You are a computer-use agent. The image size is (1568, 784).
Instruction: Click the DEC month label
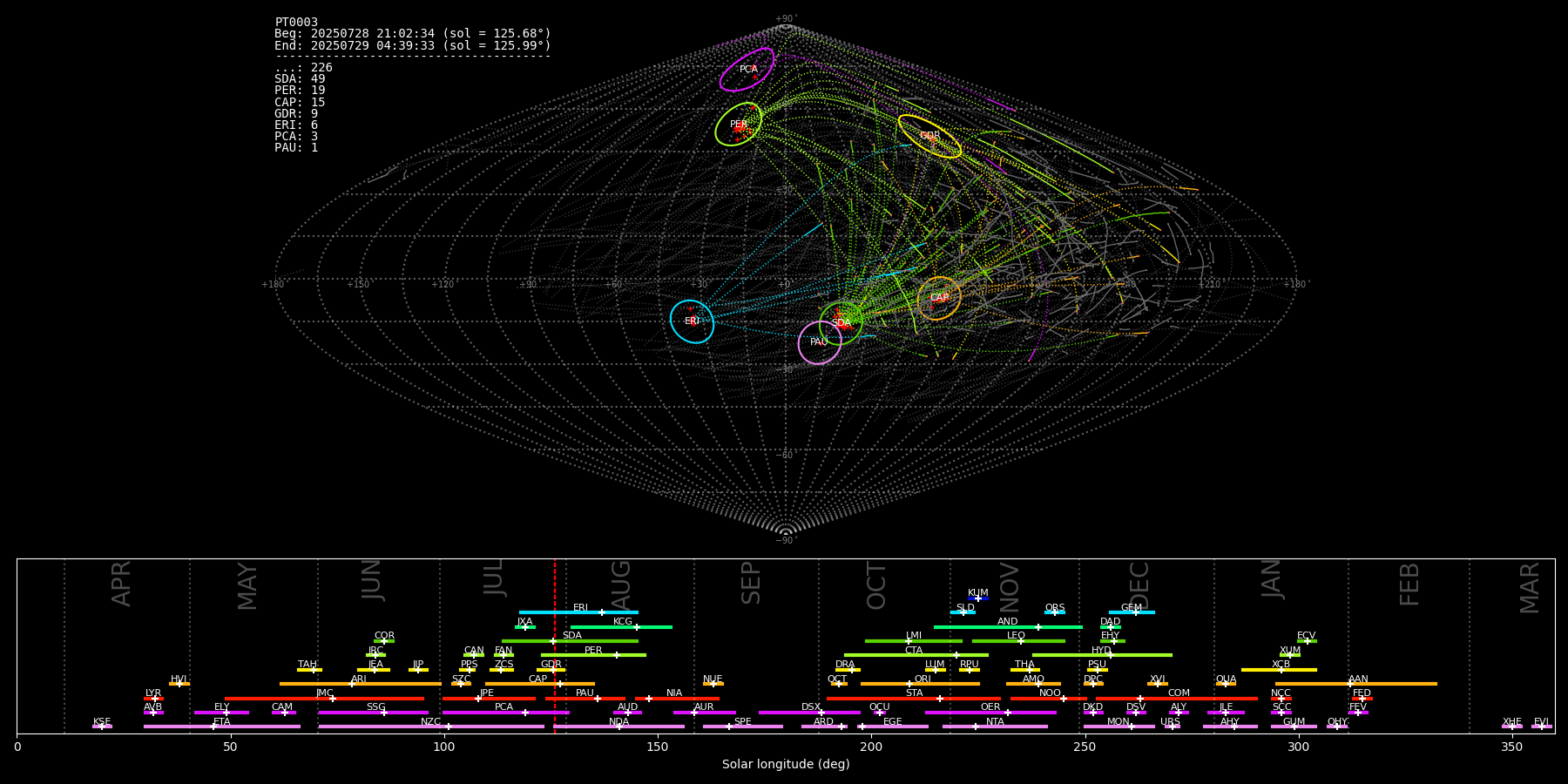click(x=1139, y=585)
